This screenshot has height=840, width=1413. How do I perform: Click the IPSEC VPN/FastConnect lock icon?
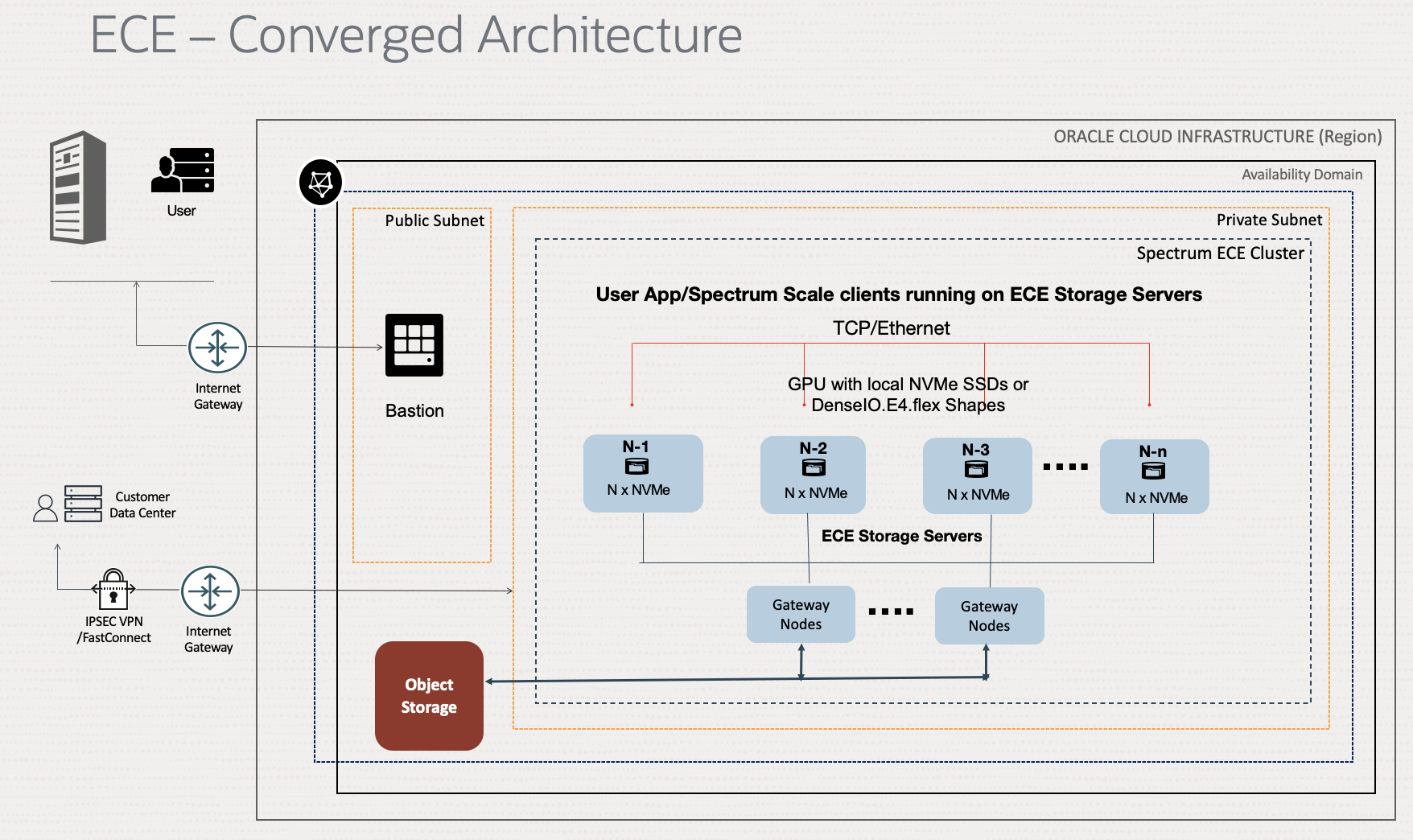pos(113,590)
